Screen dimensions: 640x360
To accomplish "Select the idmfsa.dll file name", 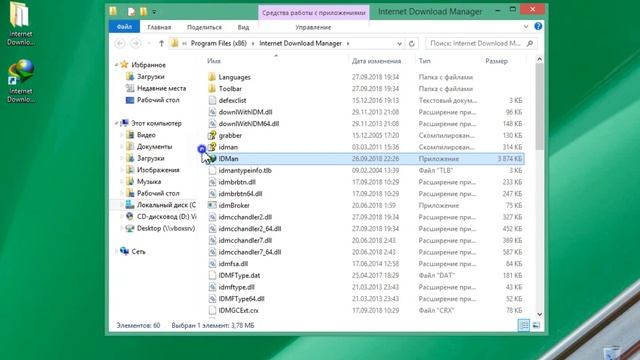I will coord(233,264).
